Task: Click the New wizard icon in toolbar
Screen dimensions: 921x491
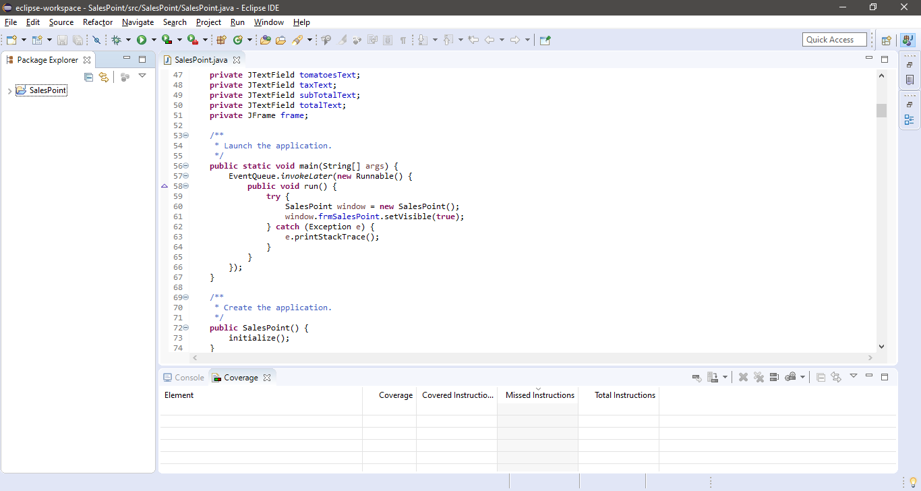Action: pyautogui.click(x=12, y=40)
